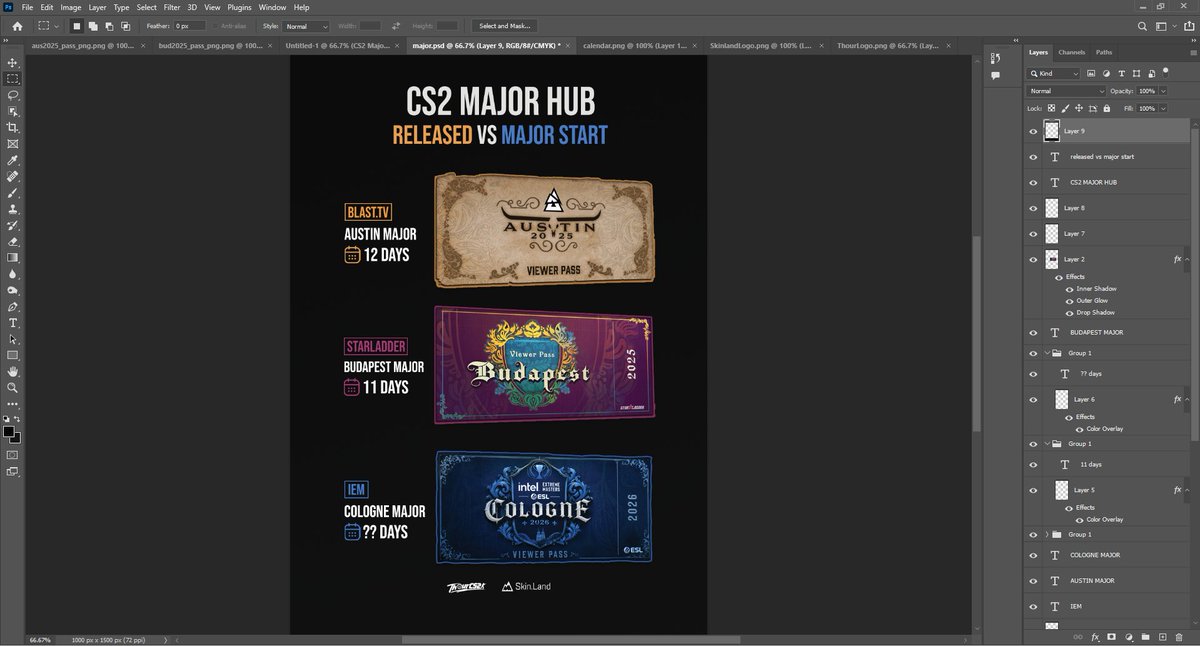Toggle Inner Shadow effect visibility
This screenshot has height=646, width=1200.
1069,289
